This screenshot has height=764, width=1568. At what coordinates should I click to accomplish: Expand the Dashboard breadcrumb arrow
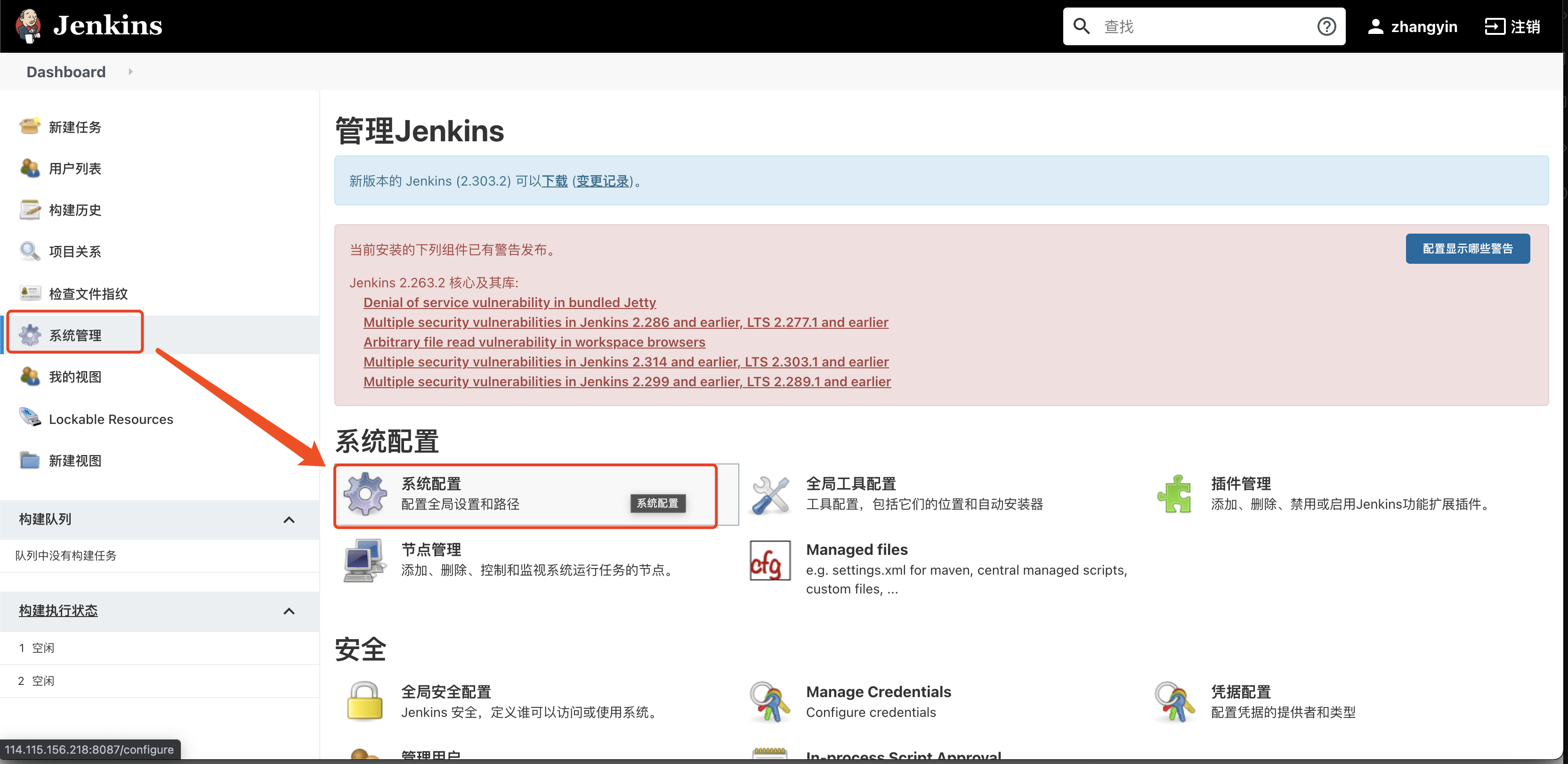click(130, 71)
